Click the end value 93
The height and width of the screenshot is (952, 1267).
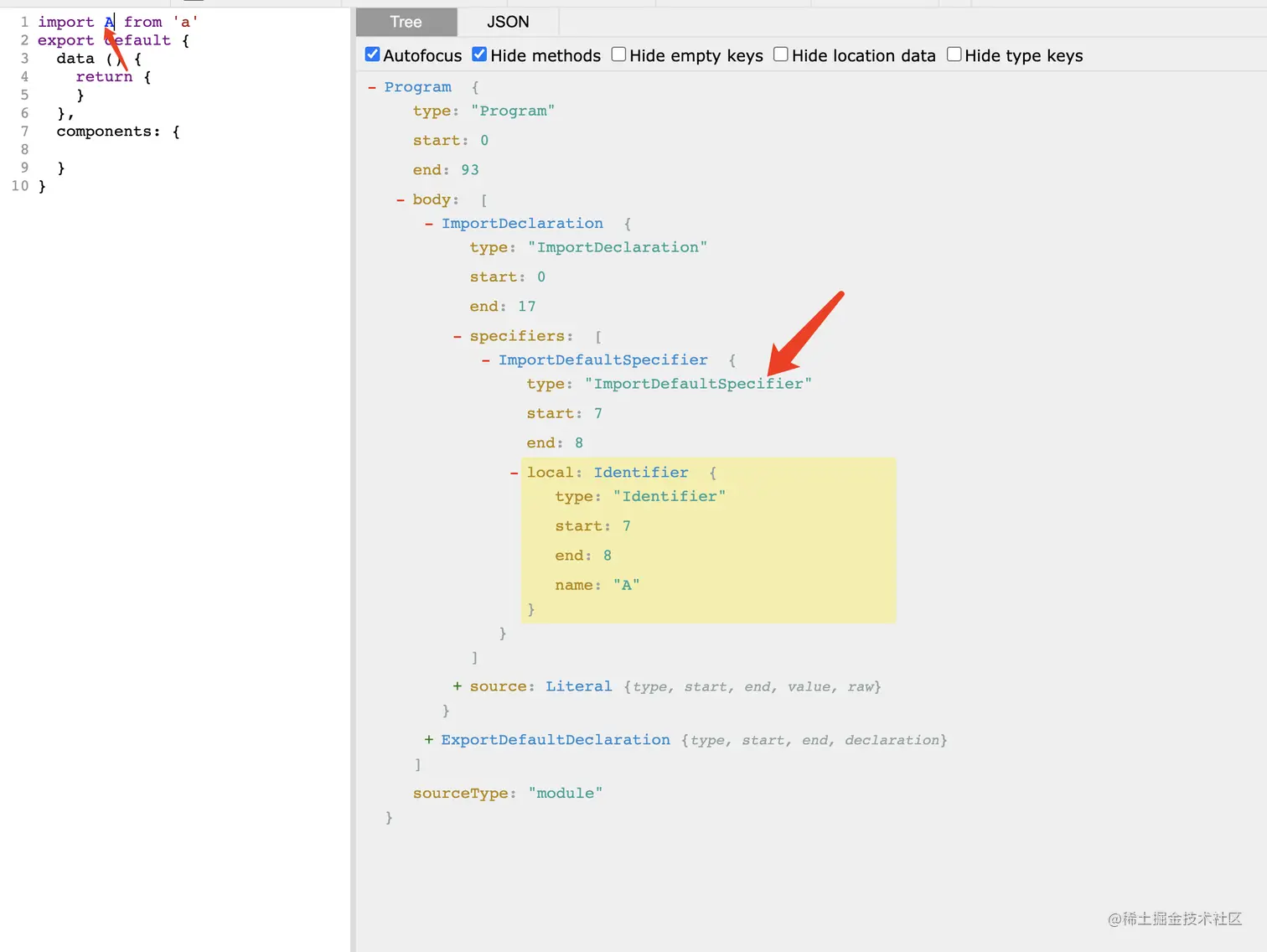tap(470, 170)
